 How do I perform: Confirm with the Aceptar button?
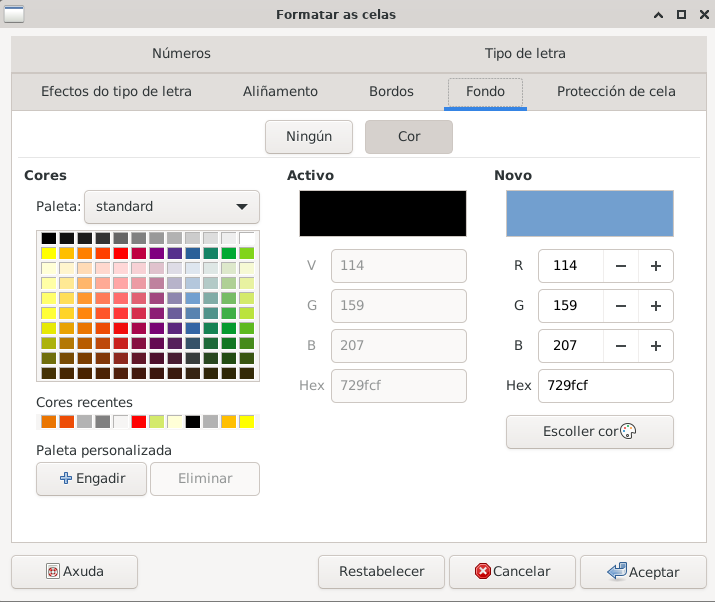click(x=643, y=571)
